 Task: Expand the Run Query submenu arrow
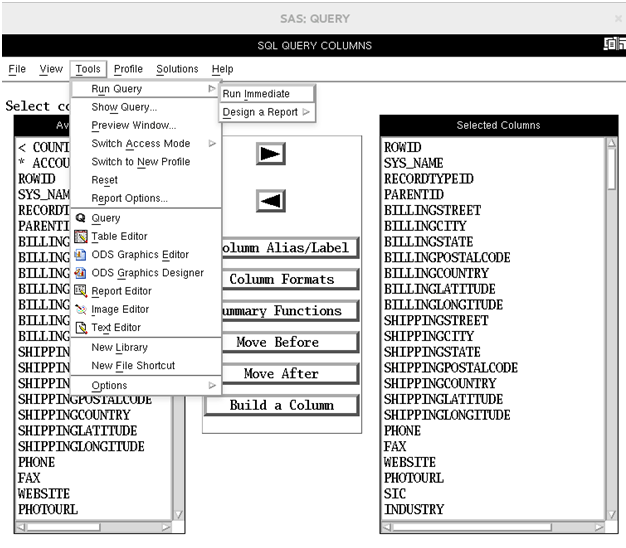(x=212, y=89)
